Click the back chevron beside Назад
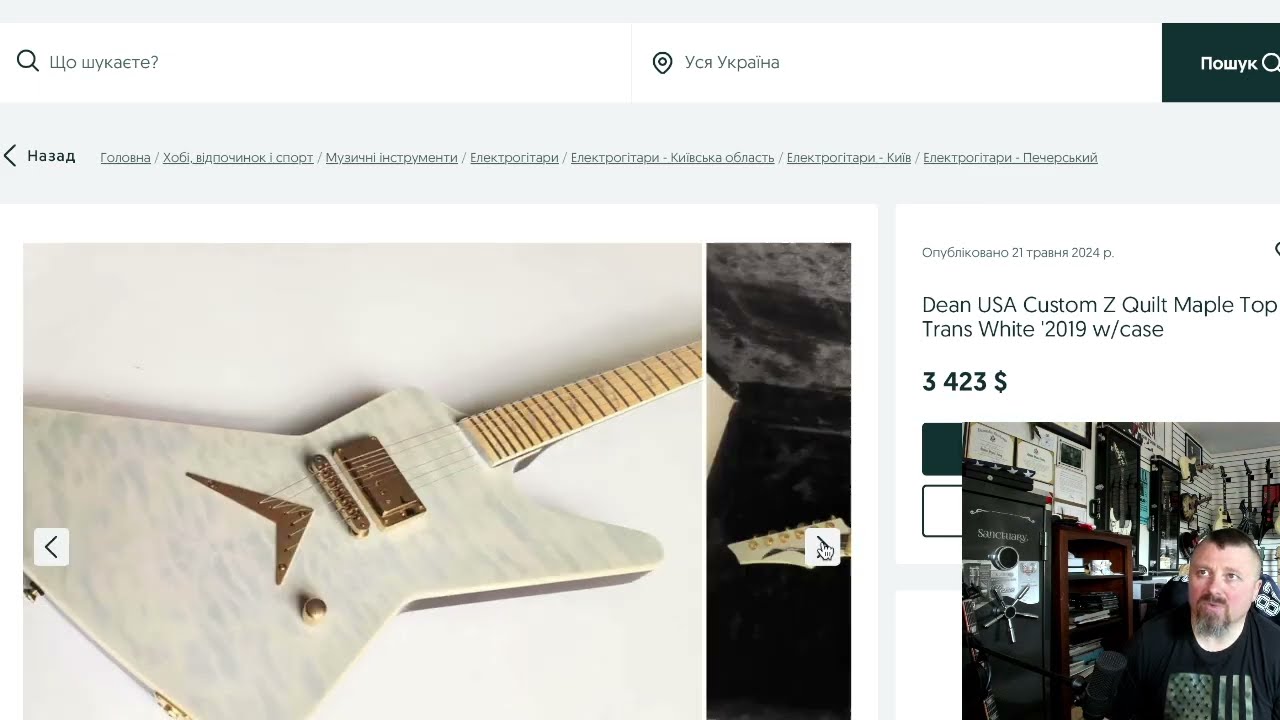Screen dimensions: 1280x720 point(10,156)
